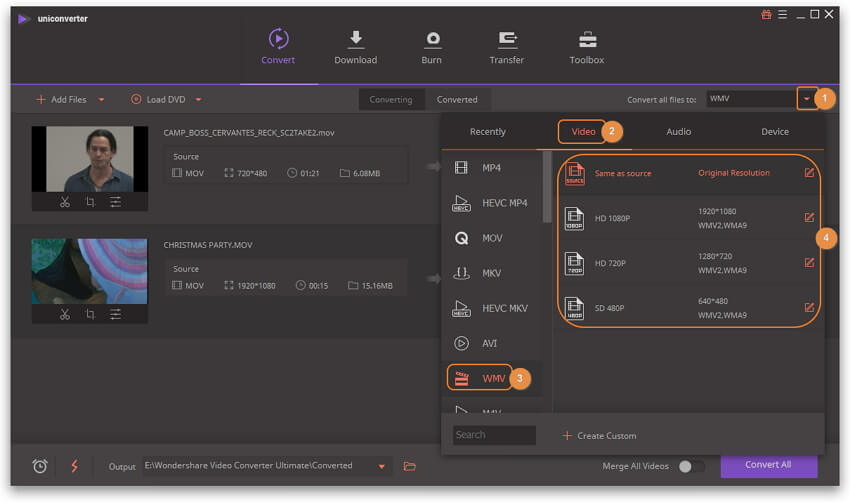Viewport: 850px width, 502px height.
Task: Click the Convert All button
Action: tap(767, 465)
